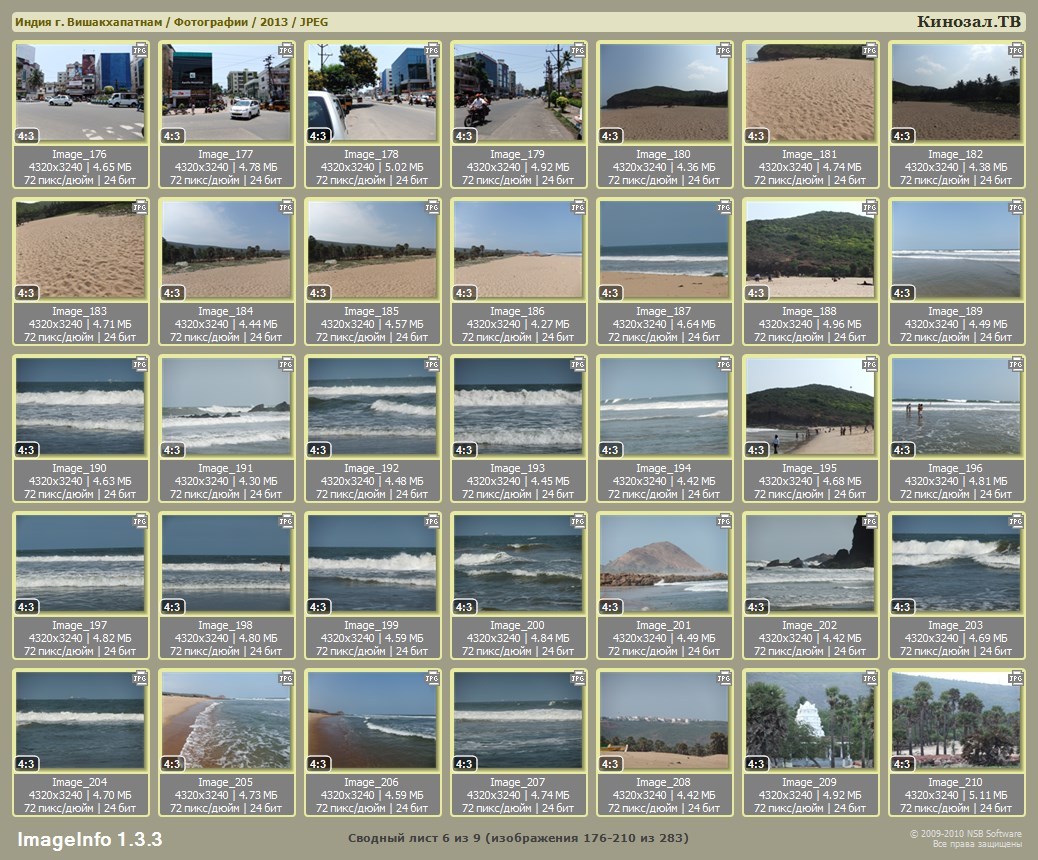Click the JPG badge on Image_176
The width and height of the screenshot is (1038, 860).
pos(140,49)
